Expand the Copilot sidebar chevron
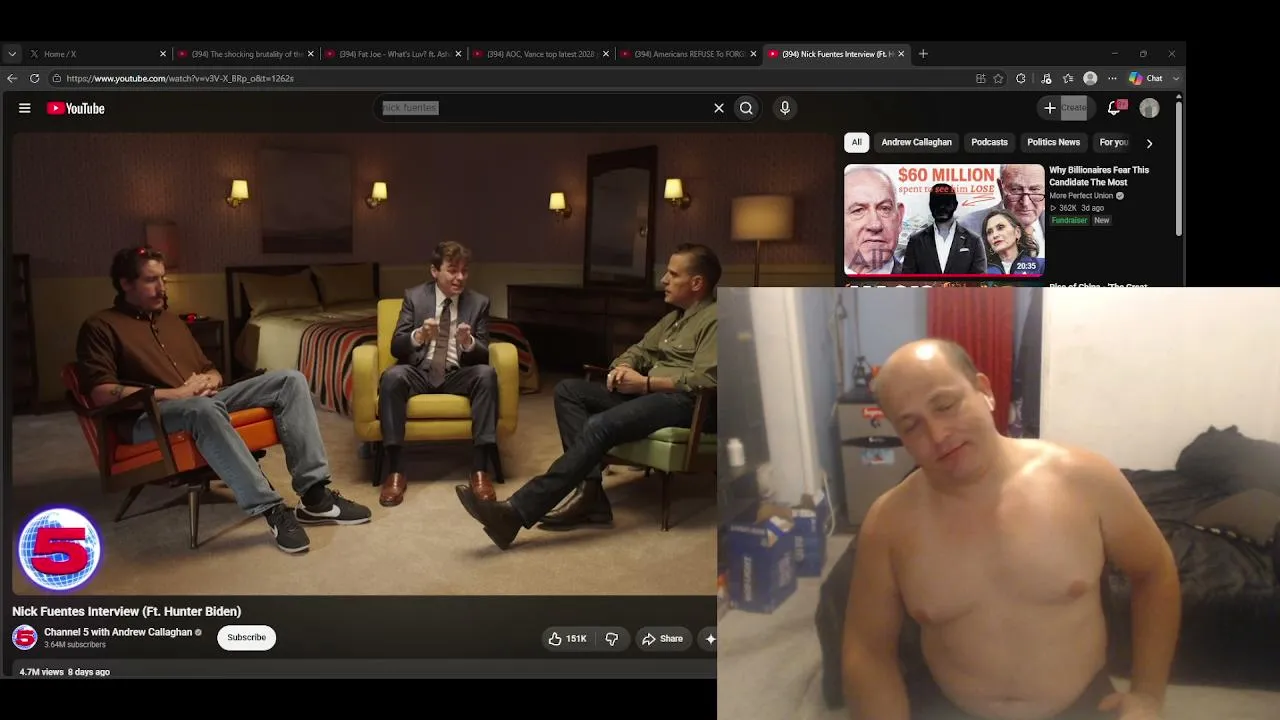Viewport: 1280px width, 720px height. (x=1175, y=78)
